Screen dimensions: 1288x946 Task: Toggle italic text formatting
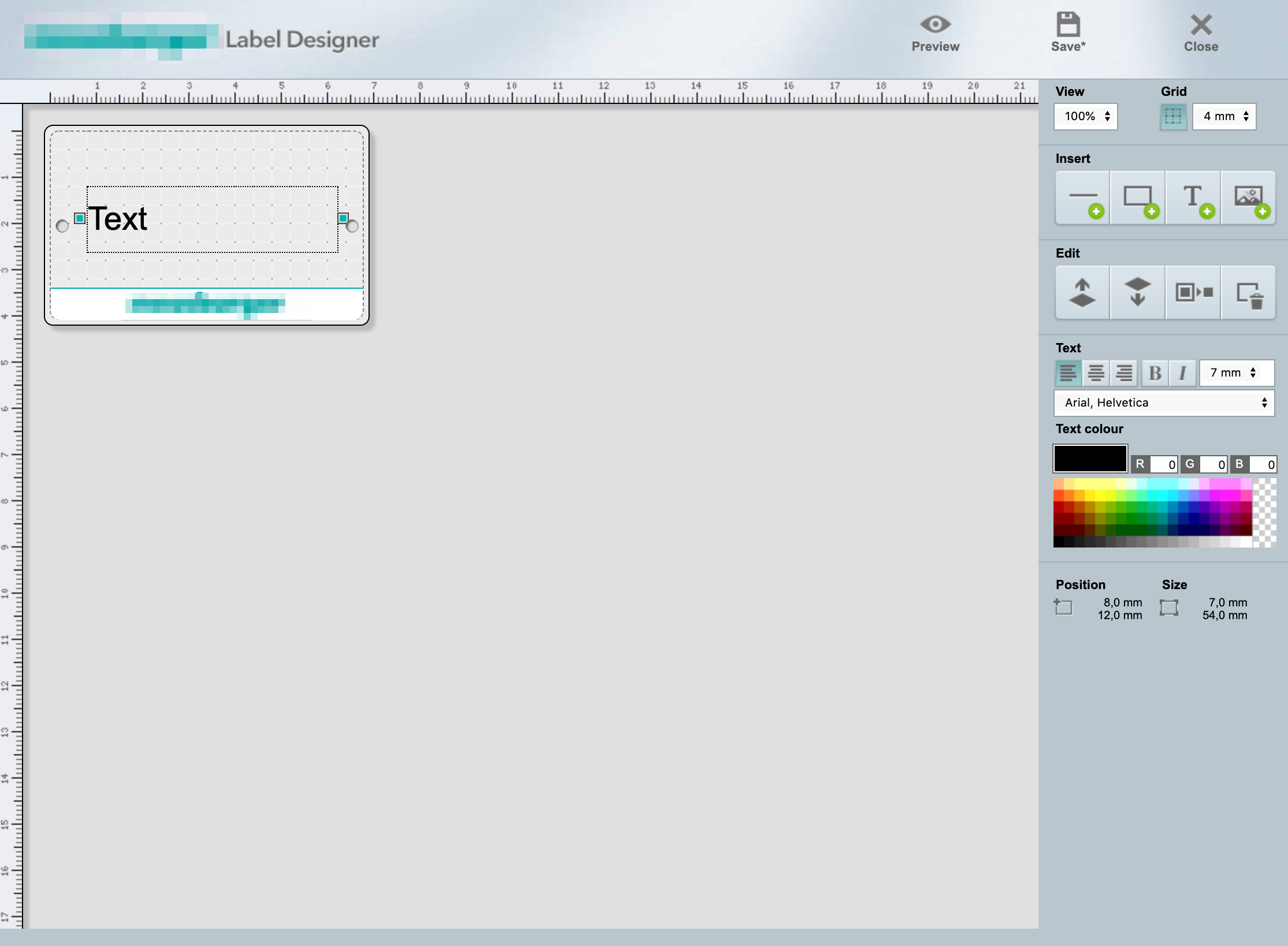(1182, 373)
